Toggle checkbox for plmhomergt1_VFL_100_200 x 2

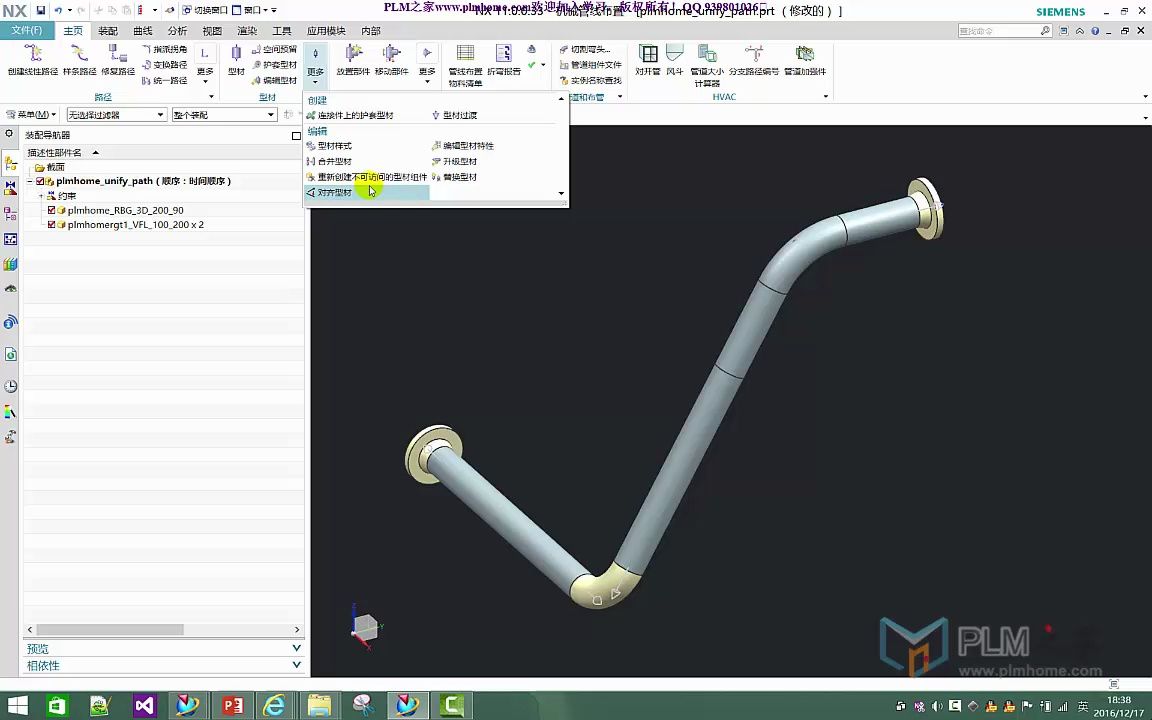point(51,225)
